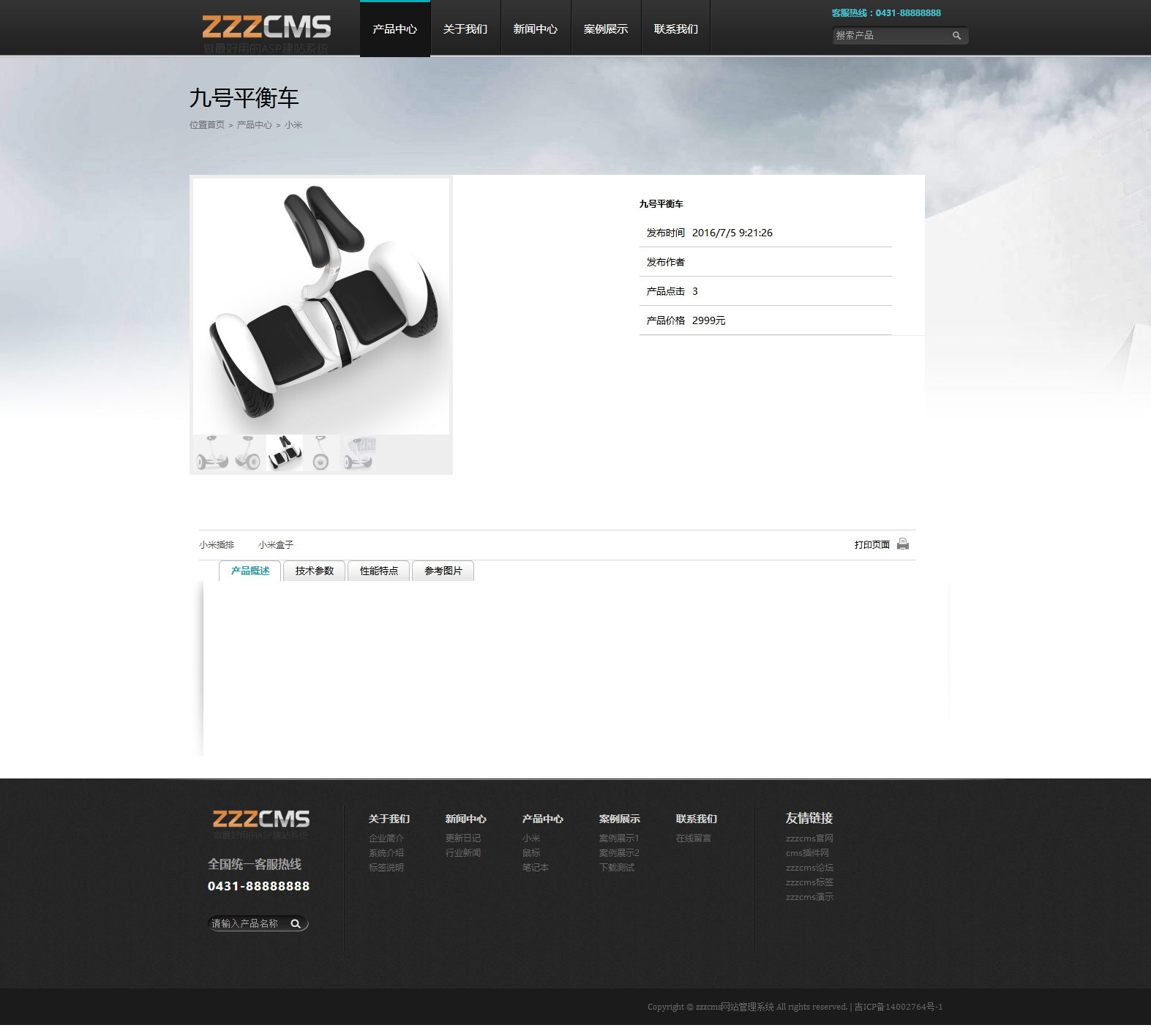This screenshot has width=1151, height=1036.
Task: Go to 产品中心 breadcrumb link
Action: click(254, 125)
